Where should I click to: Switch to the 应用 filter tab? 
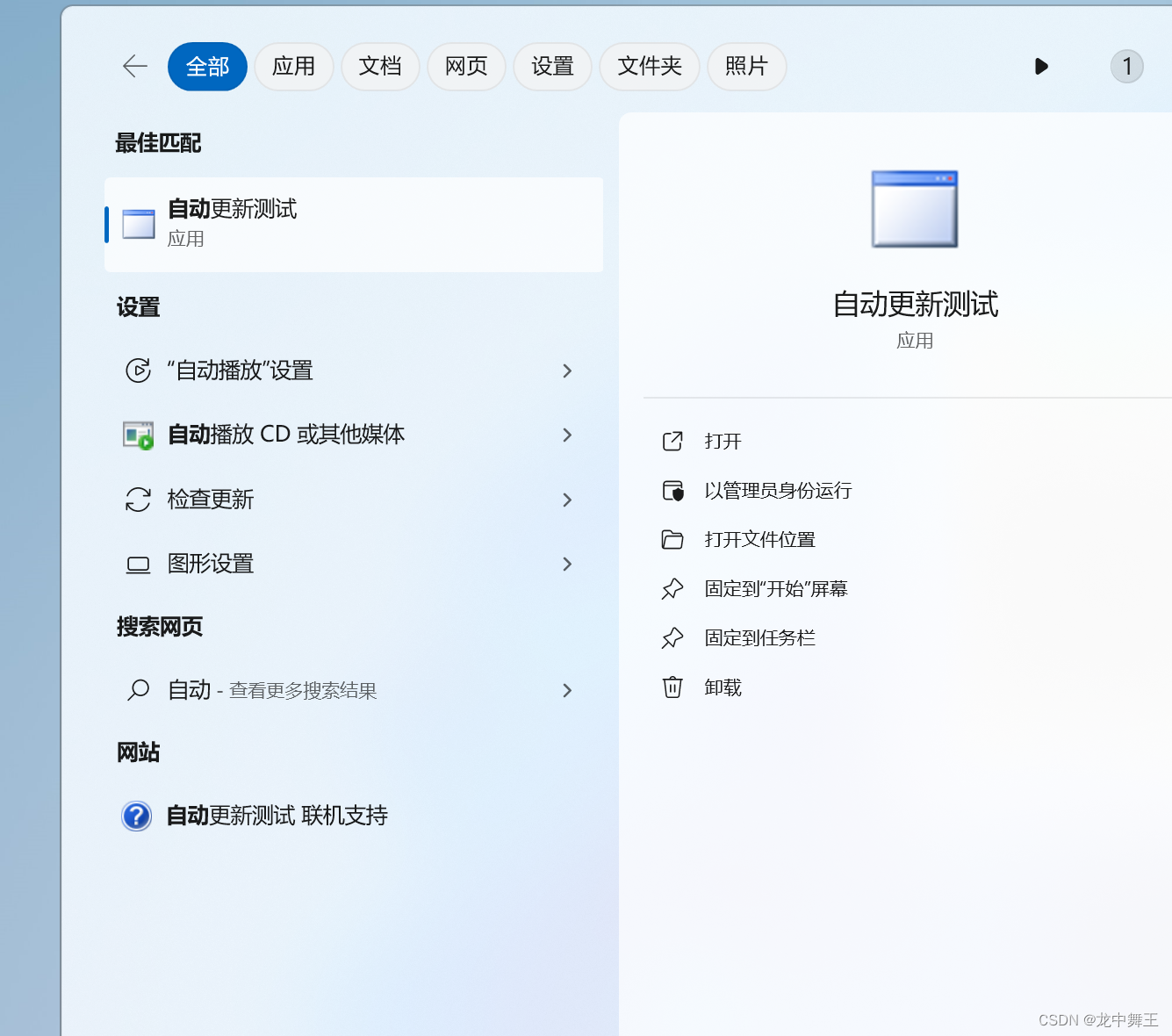294,67
